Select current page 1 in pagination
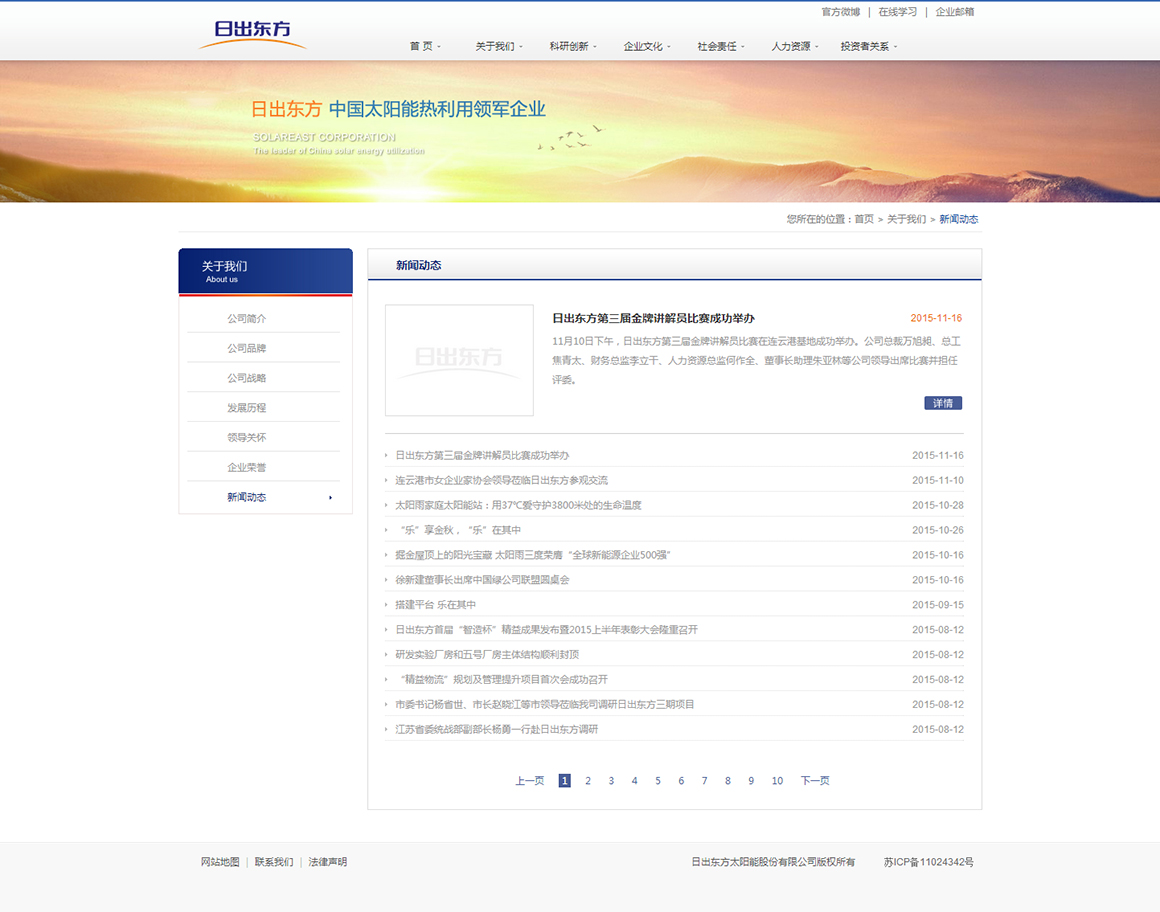The height and width of the screenshot is (912, 1160). pos(564,780)
